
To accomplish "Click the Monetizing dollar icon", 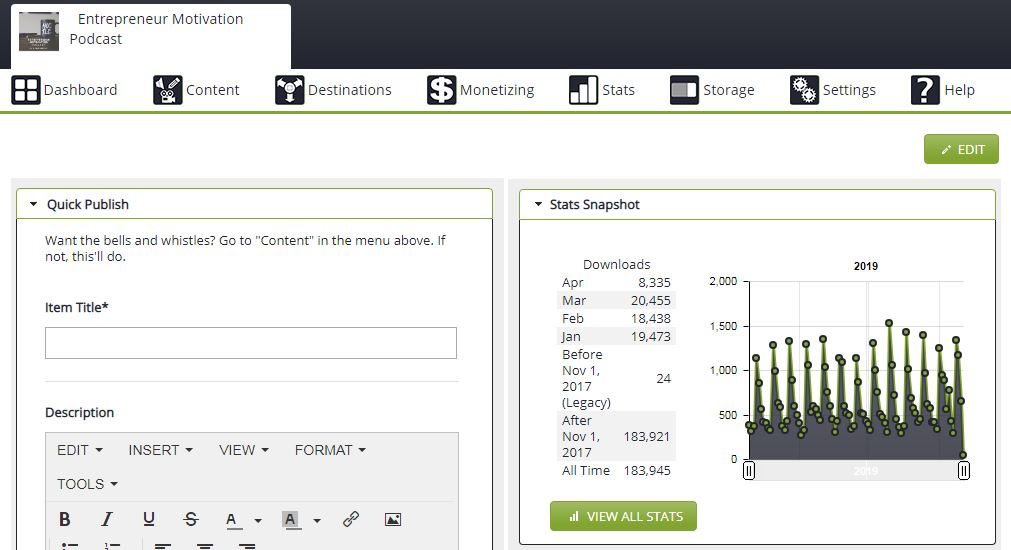I will 442,90.
